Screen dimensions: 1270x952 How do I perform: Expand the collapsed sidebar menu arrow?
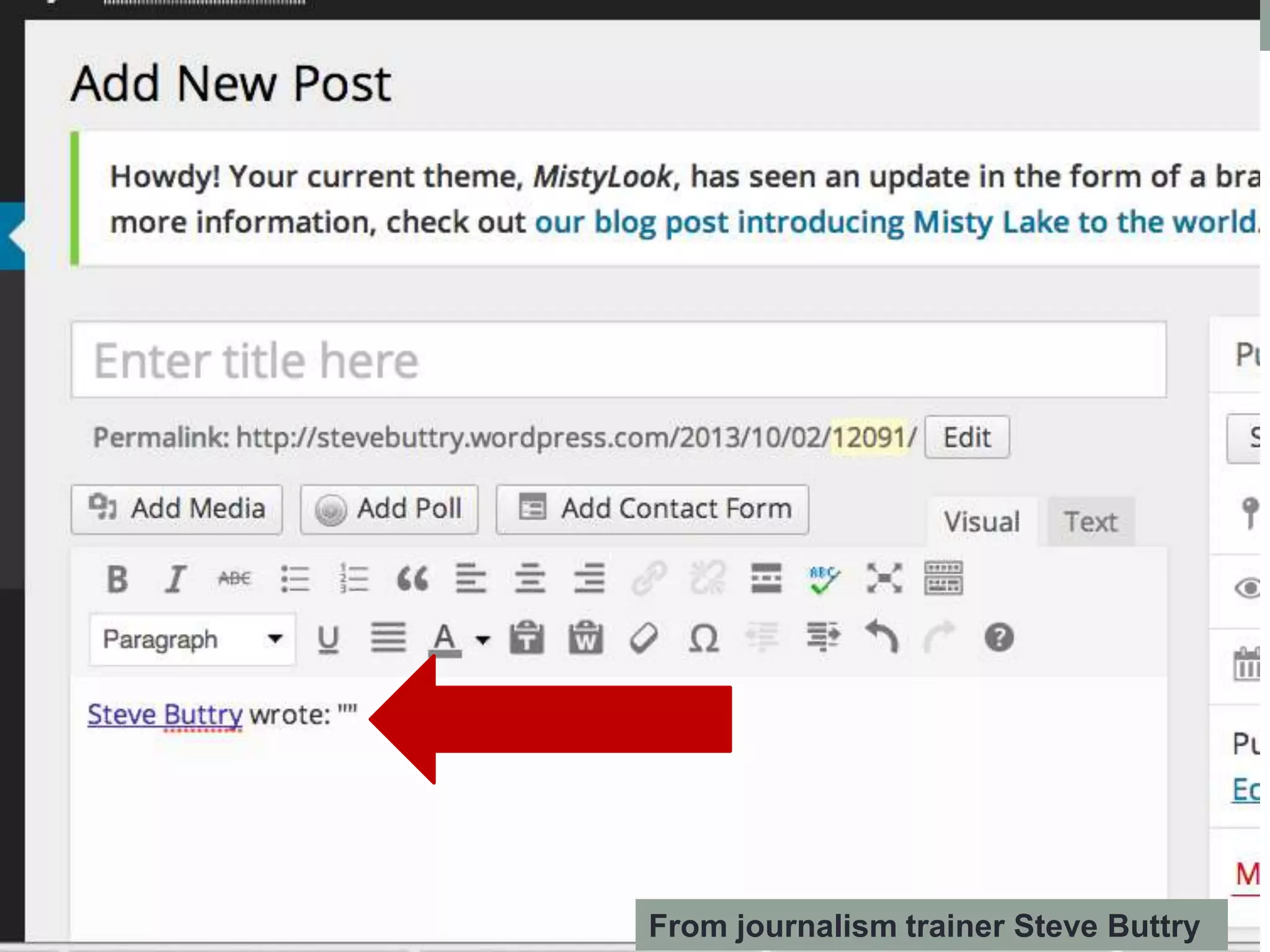pos(12,236)
